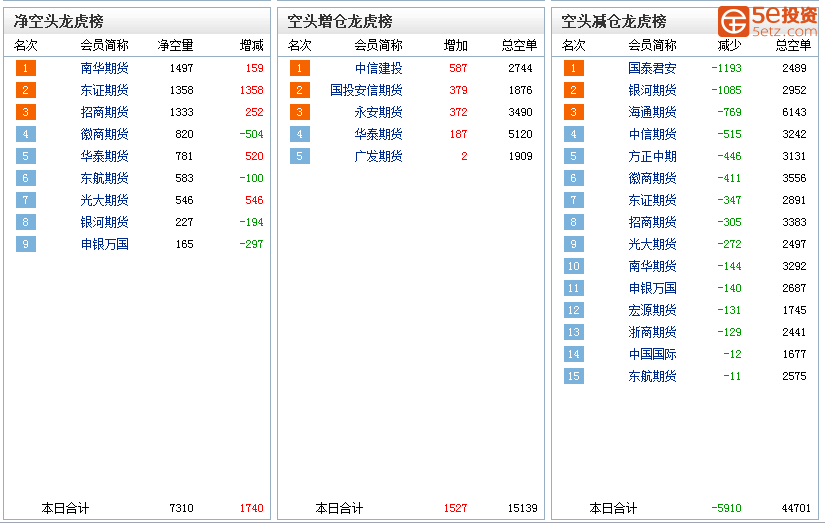Open 东证期货 in 空头减仓龙虎榜

pos(652,200)
